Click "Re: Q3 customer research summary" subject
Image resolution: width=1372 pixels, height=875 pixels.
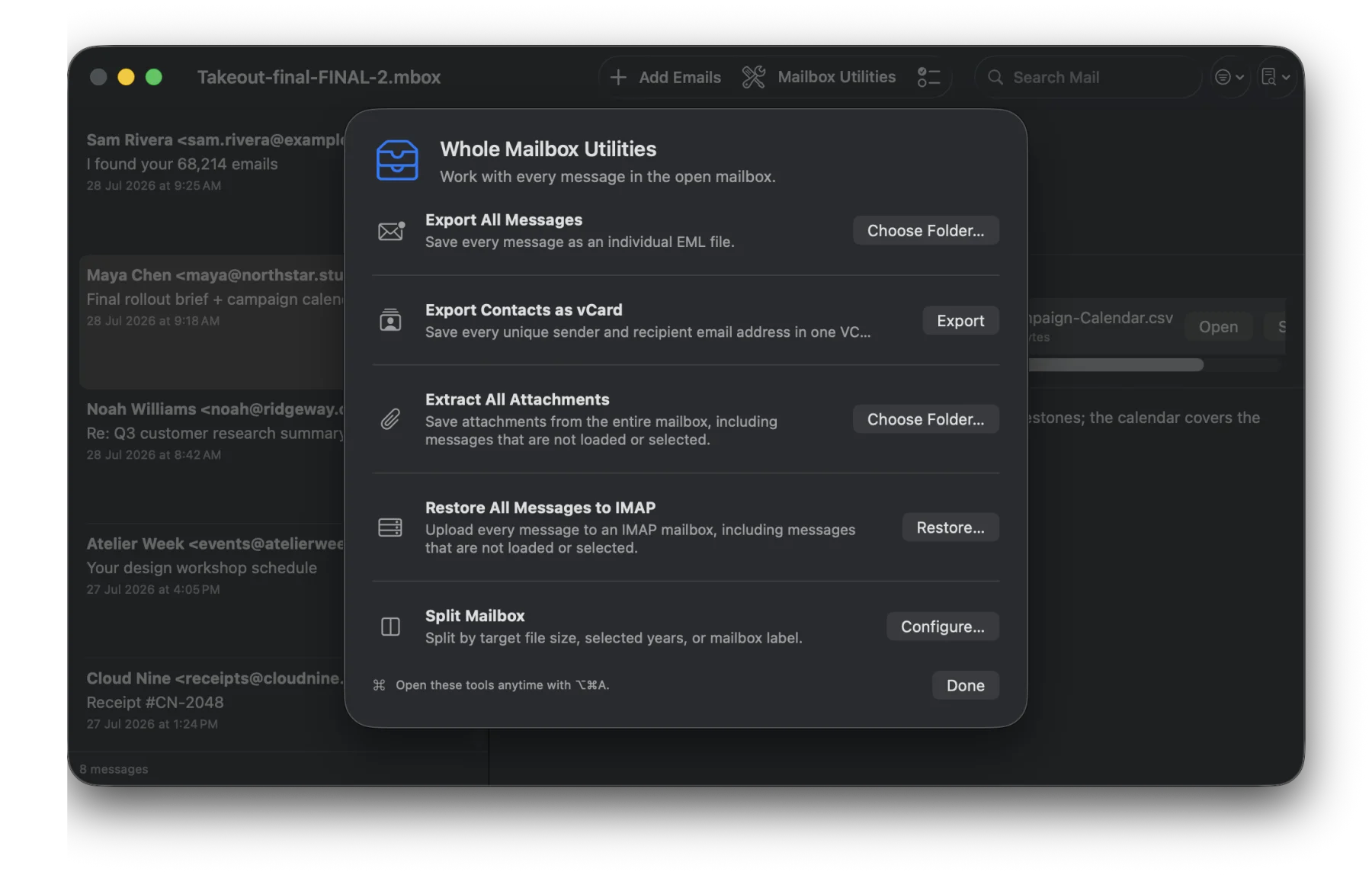pos(216,433)
